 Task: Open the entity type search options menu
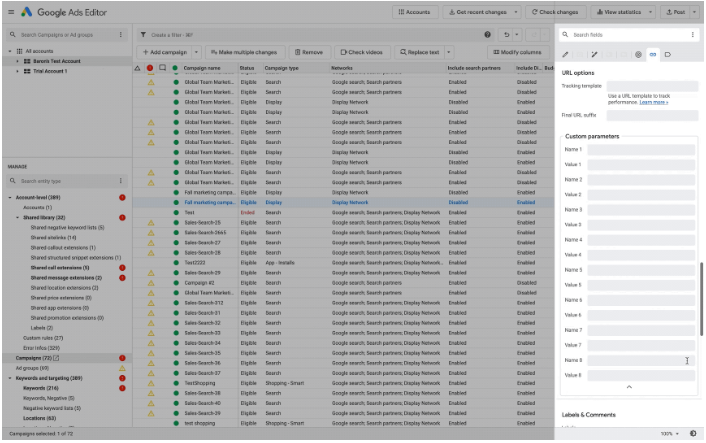pyautogui.click(x=121, y=181)
